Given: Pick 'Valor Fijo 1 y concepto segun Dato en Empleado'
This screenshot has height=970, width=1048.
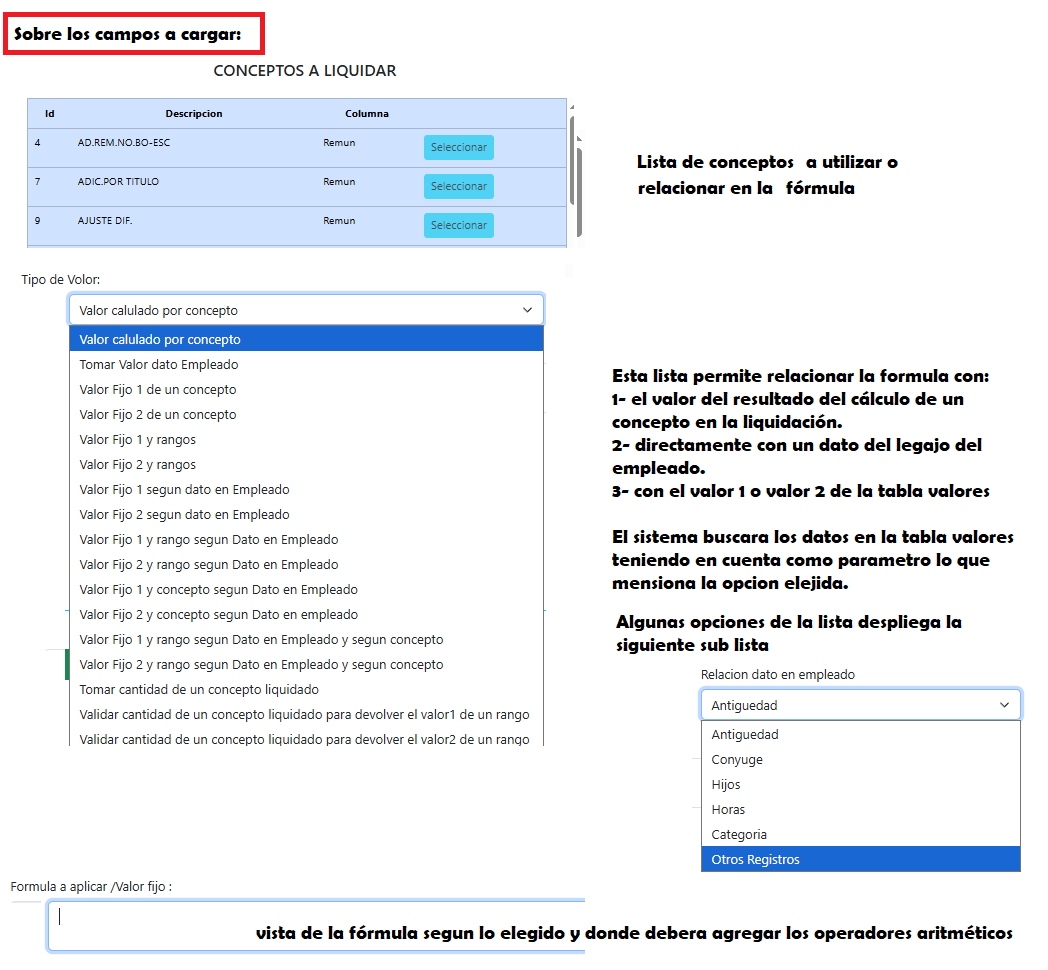Looking at the screenshot, I should (306, 590).
